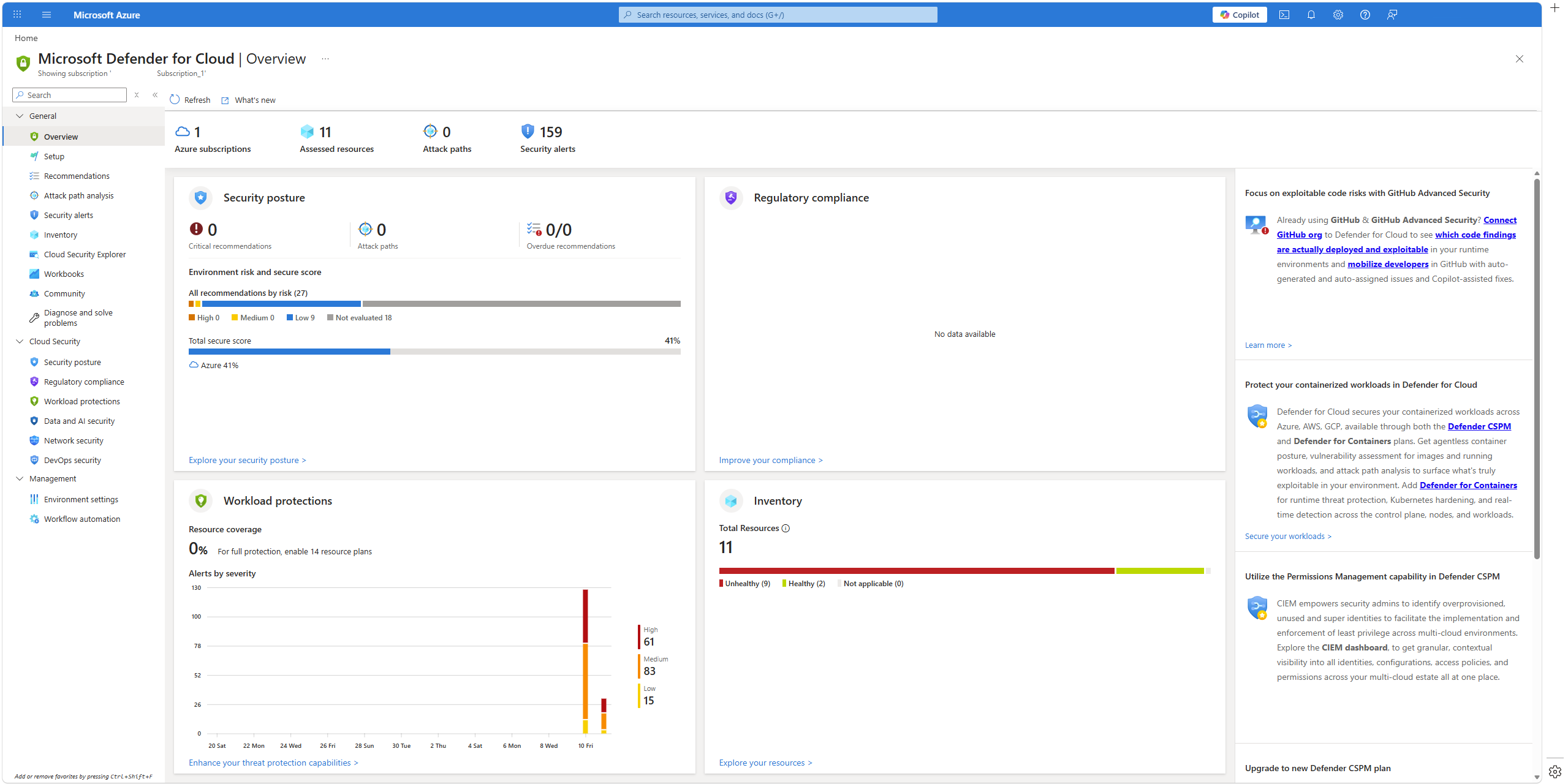The width and height of the screenshot is (1568, 784).
Task: Collapse the Management section
Action: coord(19,478)
